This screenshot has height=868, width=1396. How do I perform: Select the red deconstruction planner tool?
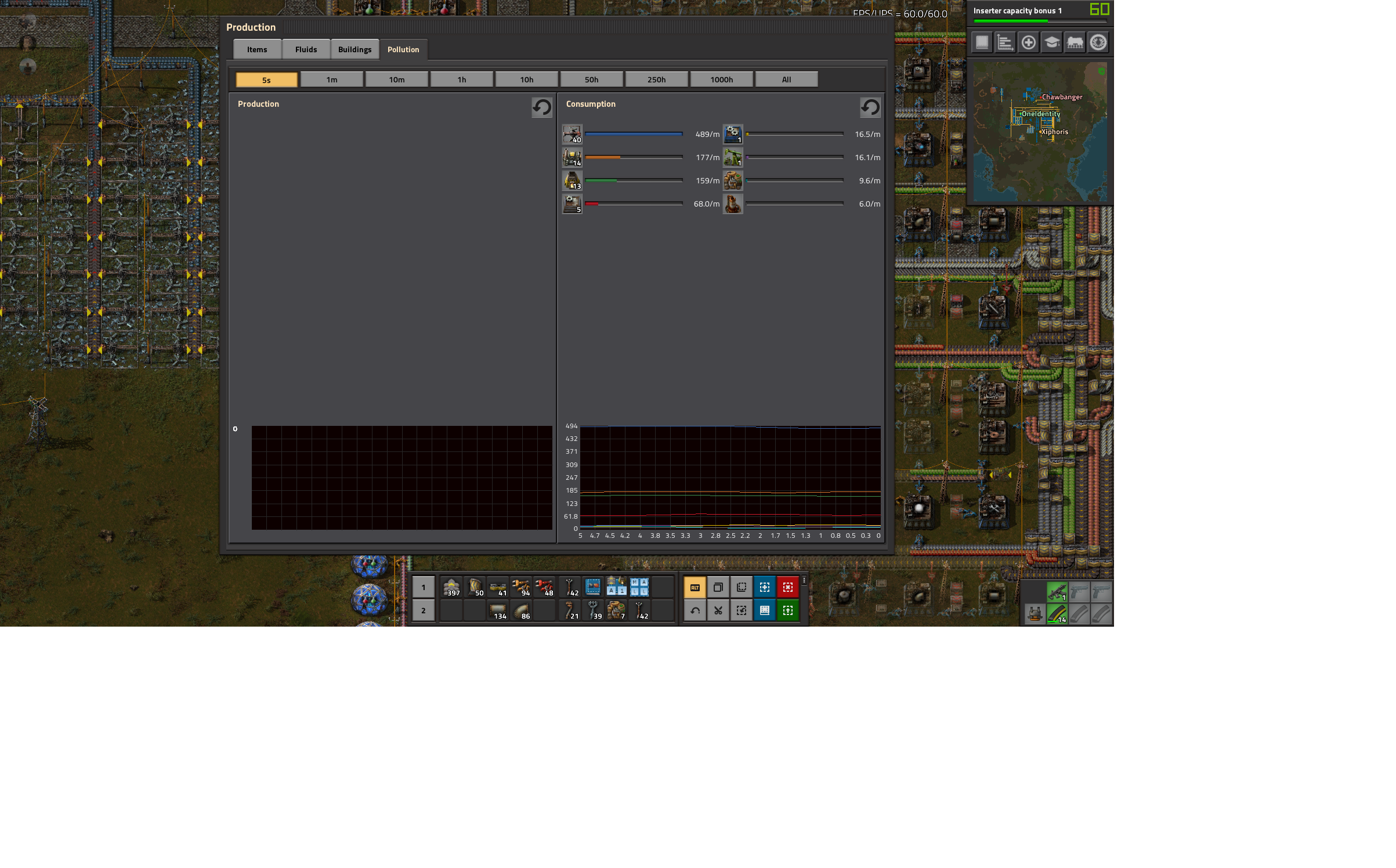787,587
